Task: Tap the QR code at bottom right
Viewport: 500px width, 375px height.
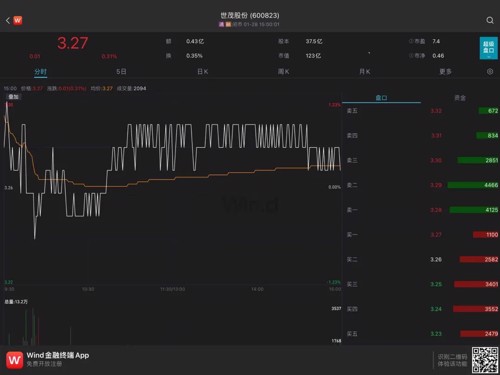Action: click(x=485, y=360)
